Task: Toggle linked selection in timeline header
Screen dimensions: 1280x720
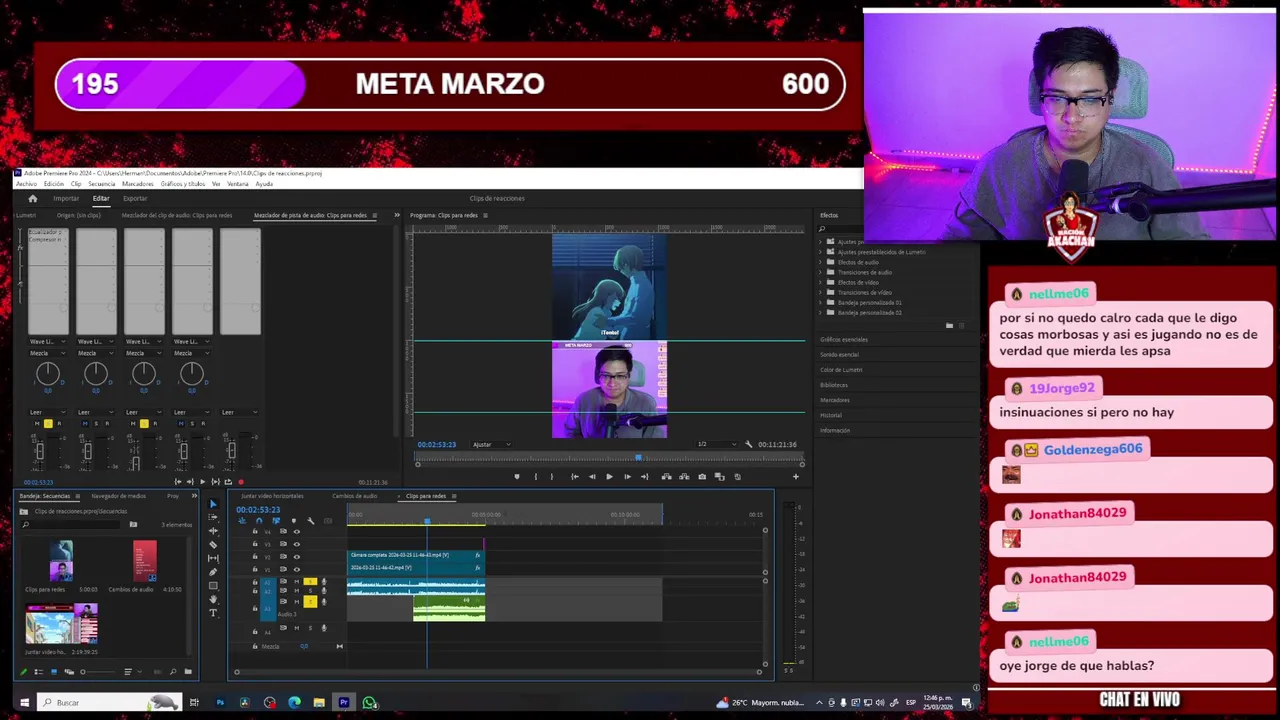Action: tap(276, 521)
